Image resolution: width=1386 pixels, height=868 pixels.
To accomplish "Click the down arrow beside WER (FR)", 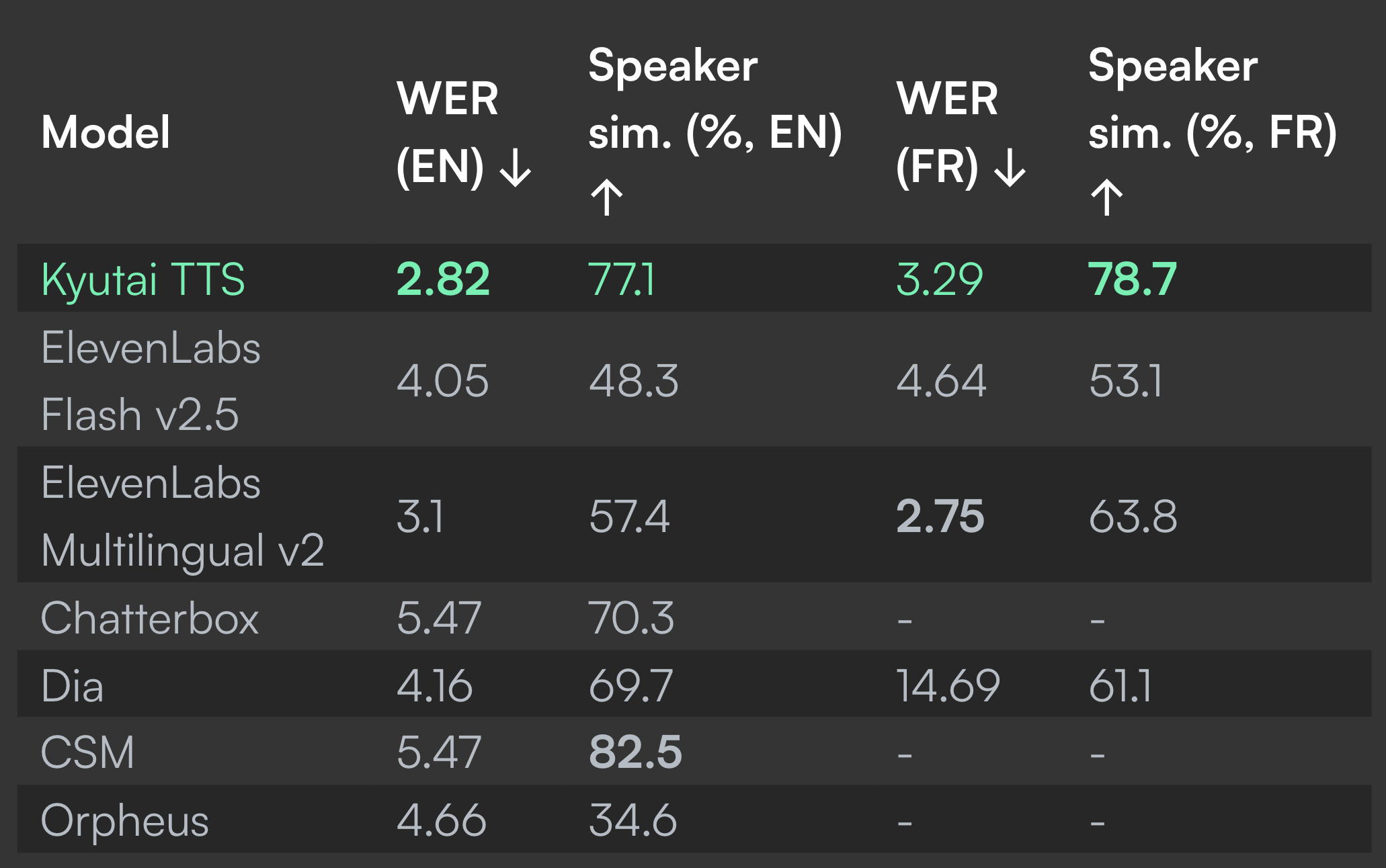I will [x=1010, y=168].
